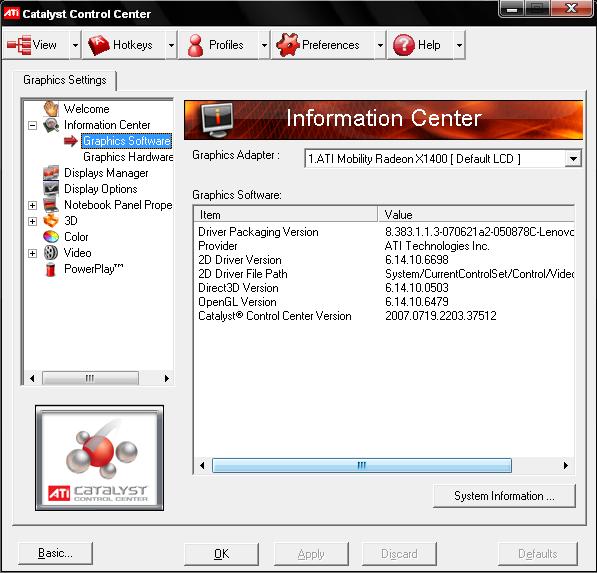Click the value 2007.0719.2203.37512

(441, 316)
